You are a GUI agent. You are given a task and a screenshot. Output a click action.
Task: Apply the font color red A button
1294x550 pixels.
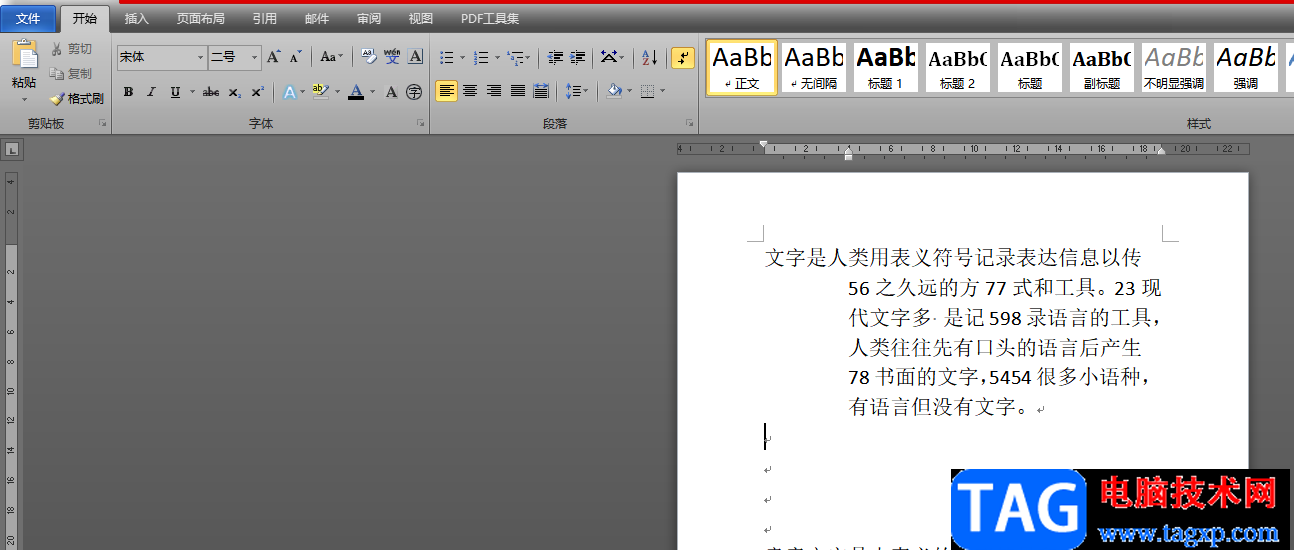pyautogui.click(x=356, y=92)
